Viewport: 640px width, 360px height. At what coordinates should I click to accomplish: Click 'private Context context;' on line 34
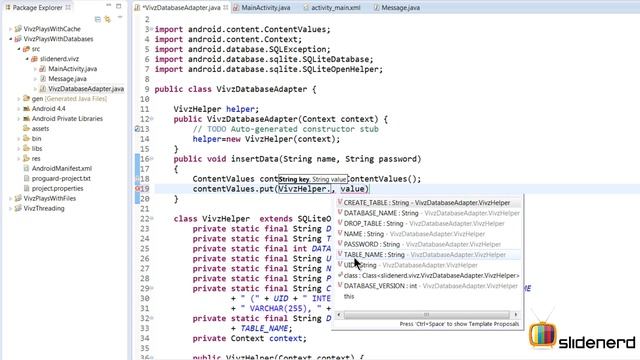[249, 338]
